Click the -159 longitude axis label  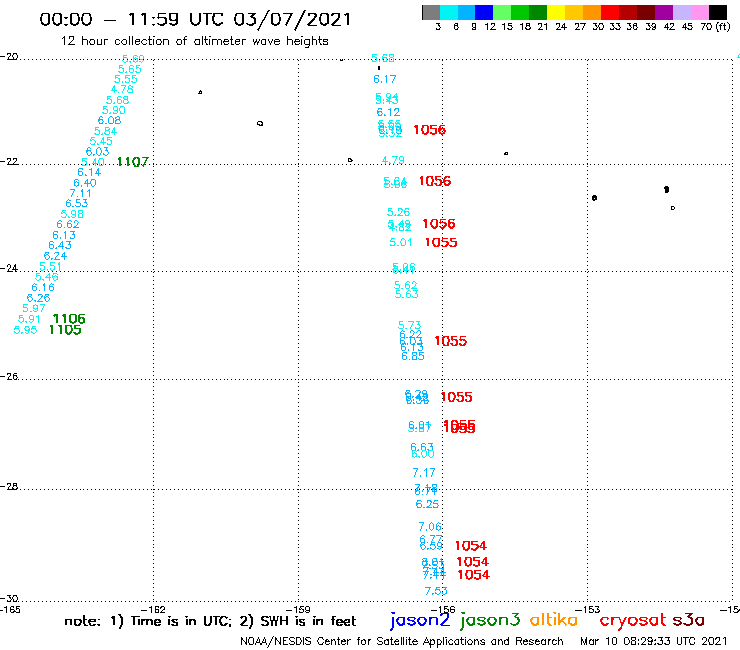tap(298, 610)
